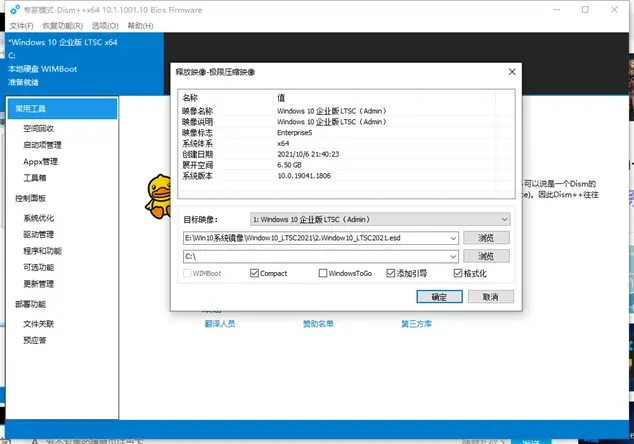This screenshot has height=444, width=634.
Task: Click 浏览 next to the C:\ path
Action: [486, 256]
